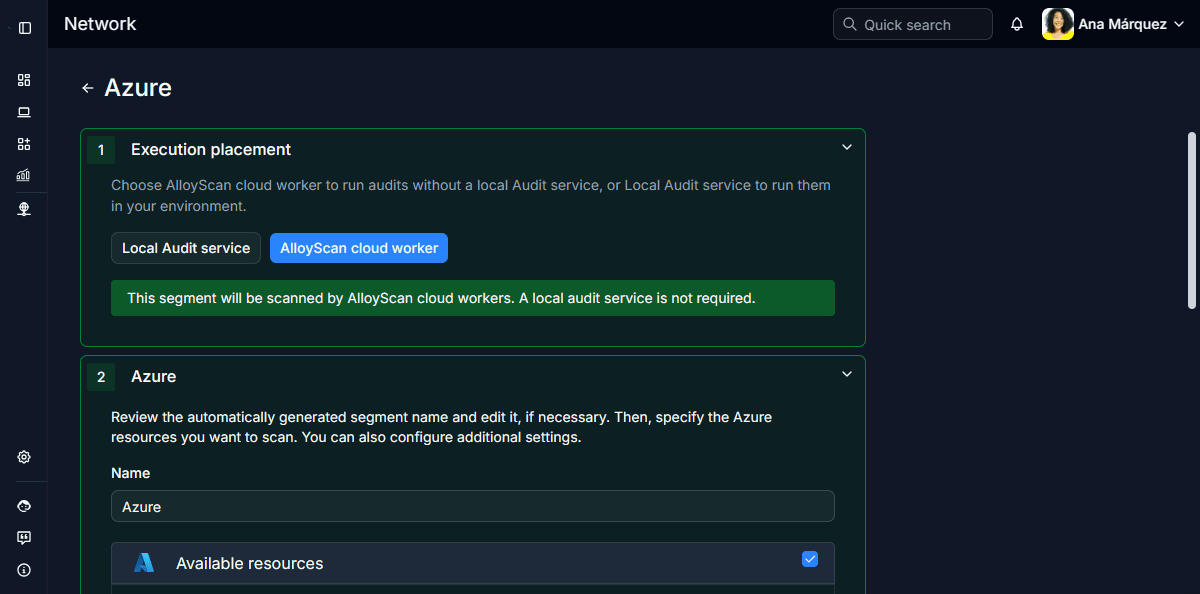1200x594 pixels.
Task: Click the Name input field containing Azure
Action: point(473,506)
